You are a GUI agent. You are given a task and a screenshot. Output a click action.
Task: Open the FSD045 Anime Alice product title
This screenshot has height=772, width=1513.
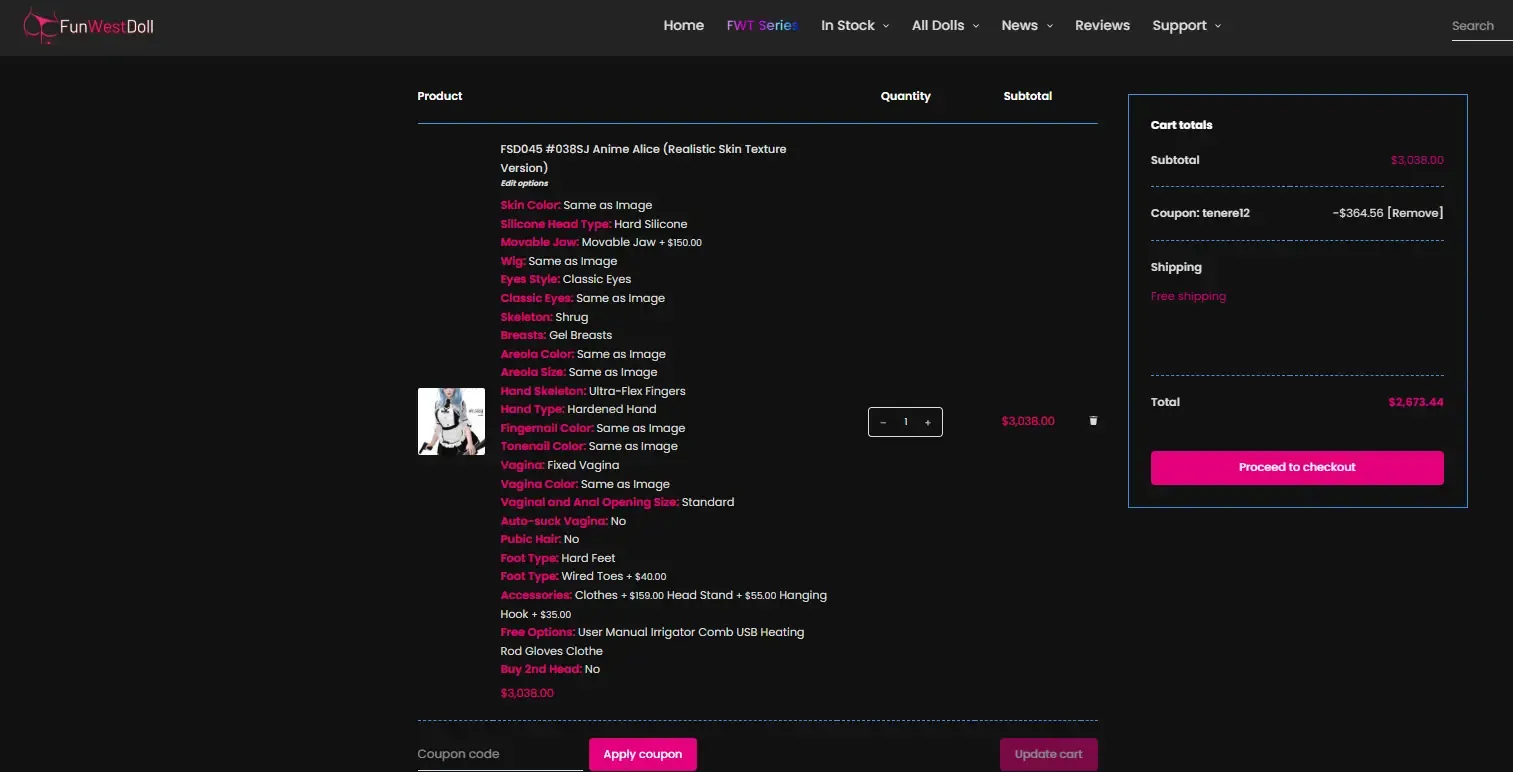pos(644,158)
